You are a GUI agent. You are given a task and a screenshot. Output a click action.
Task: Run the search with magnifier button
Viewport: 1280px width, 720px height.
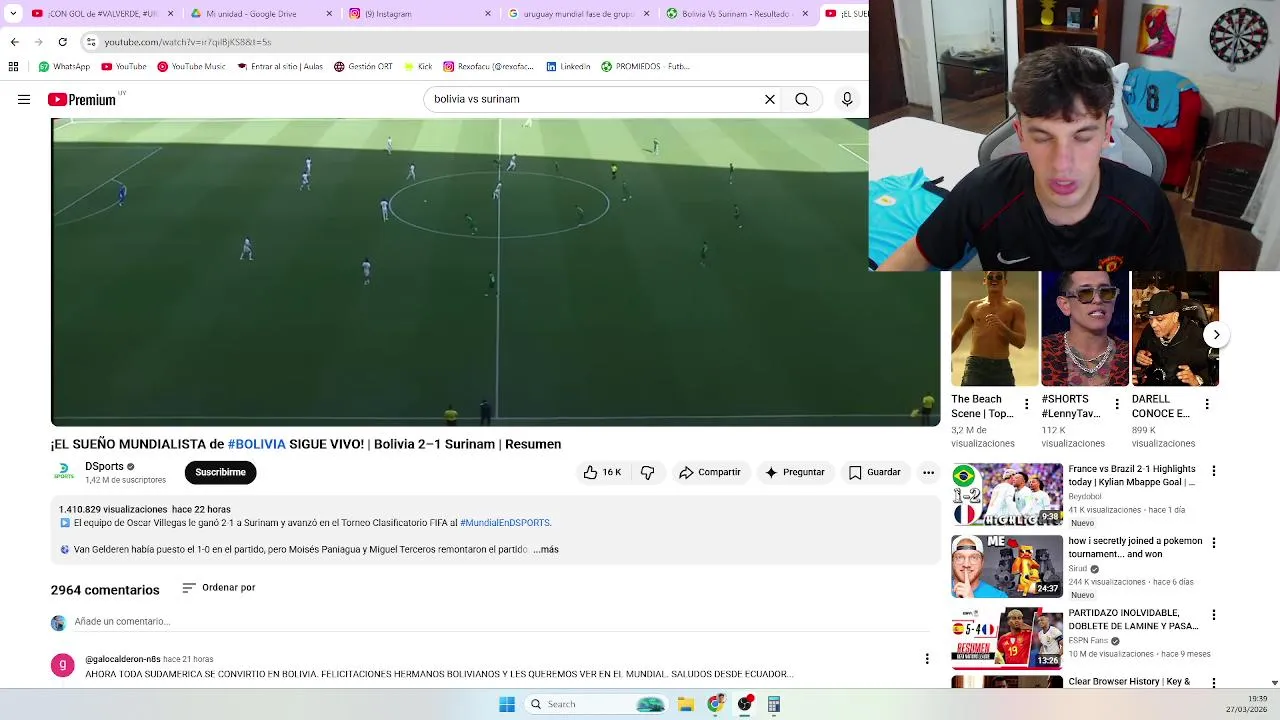(802, 99)
